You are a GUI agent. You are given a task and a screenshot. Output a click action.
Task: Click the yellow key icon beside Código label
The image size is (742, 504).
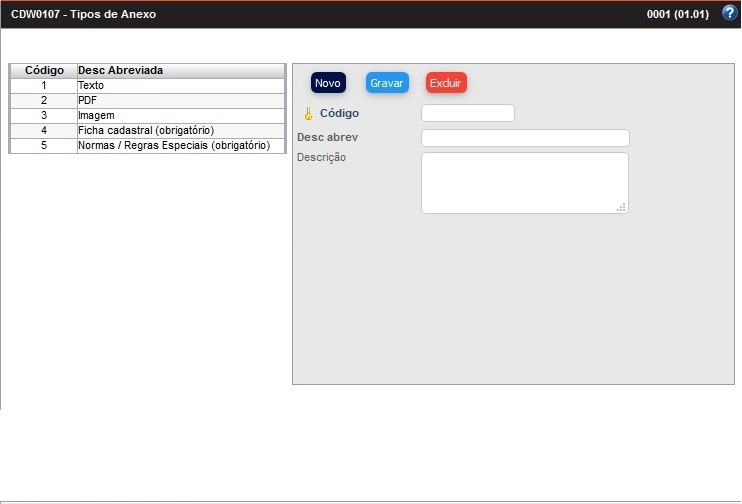pos(308,114)
